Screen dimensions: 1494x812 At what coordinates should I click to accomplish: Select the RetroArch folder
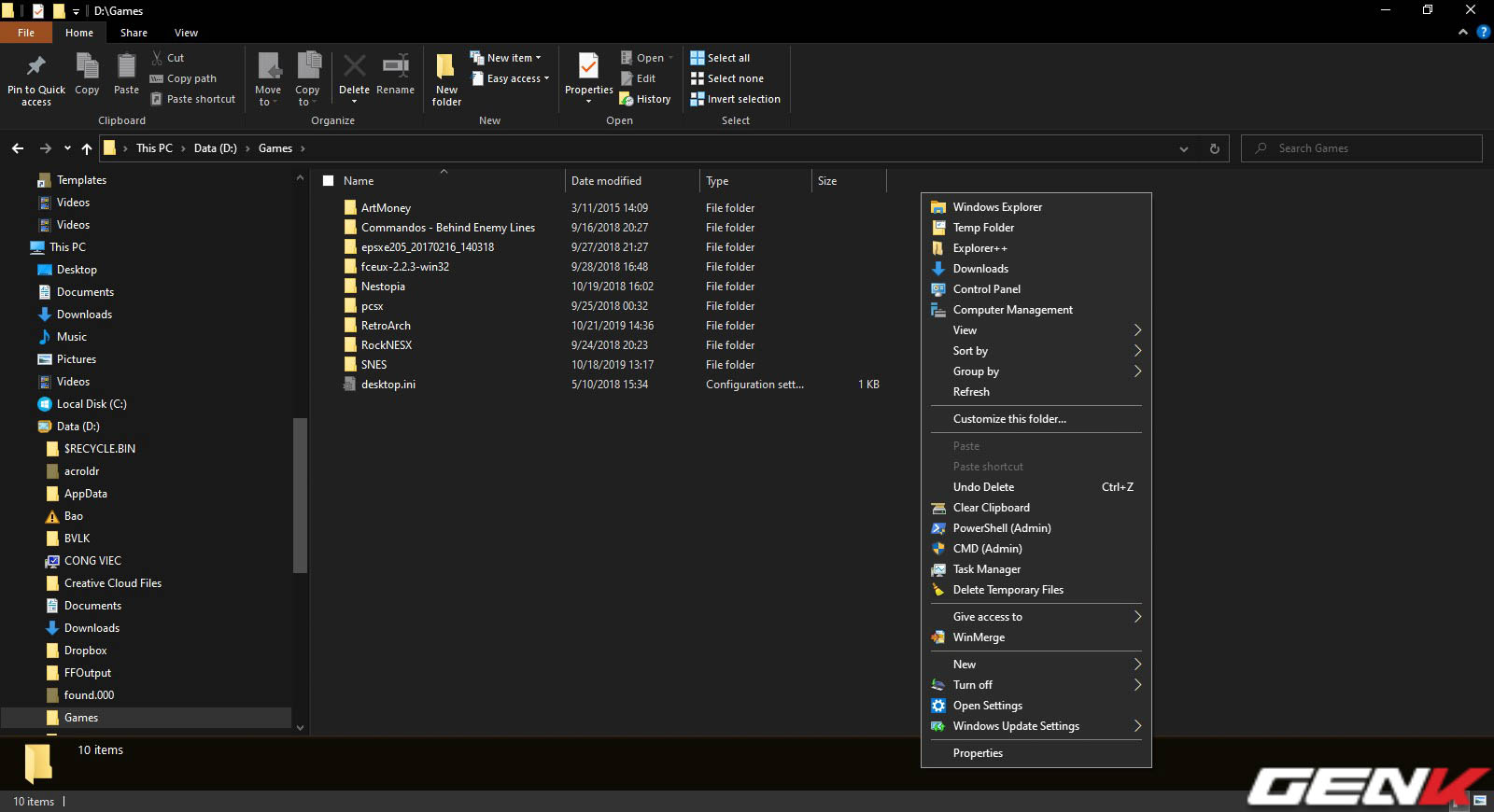click(x=386, y=326)
